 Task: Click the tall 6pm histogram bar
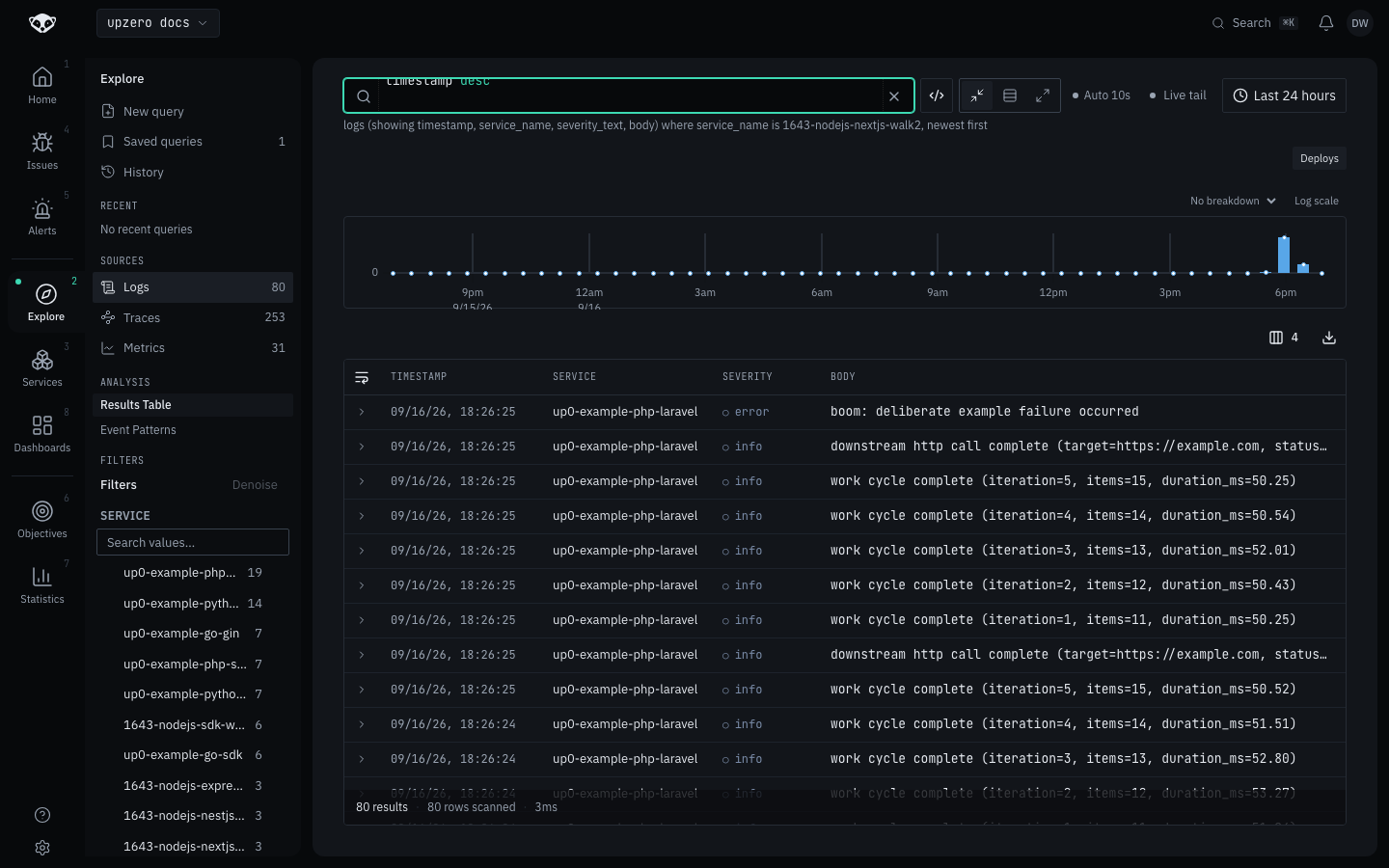1284,255
